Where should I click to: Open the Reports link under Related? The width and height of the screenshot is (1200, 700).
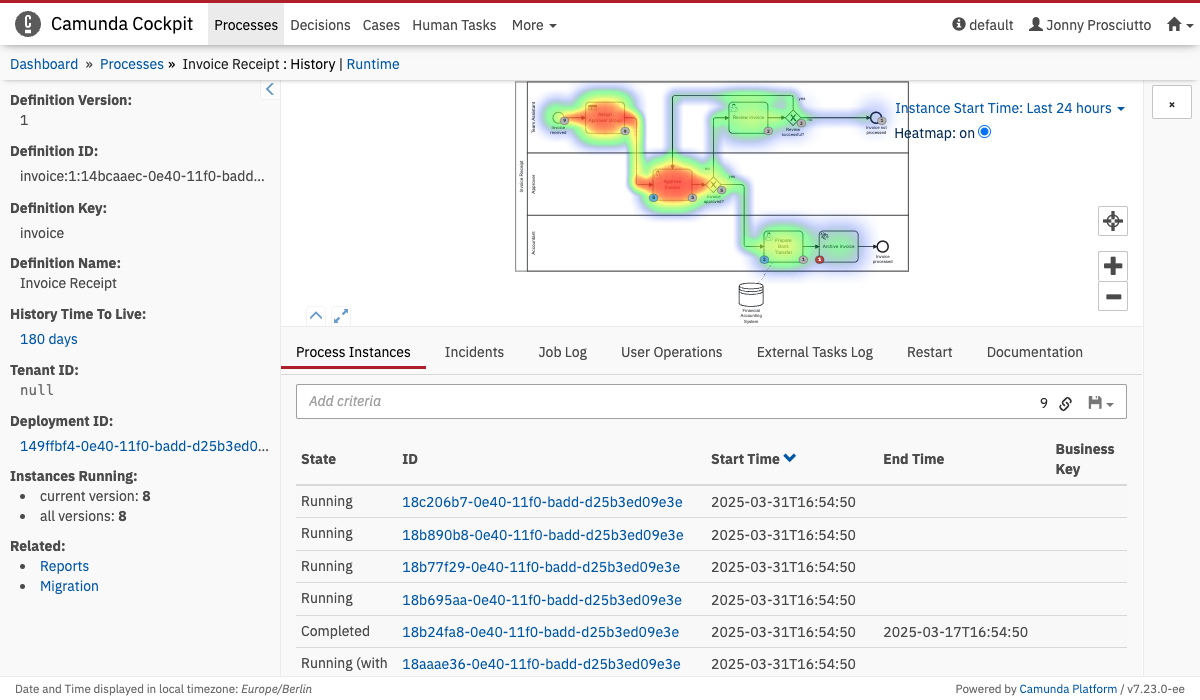pyautogui.click(x=64, y=566)
